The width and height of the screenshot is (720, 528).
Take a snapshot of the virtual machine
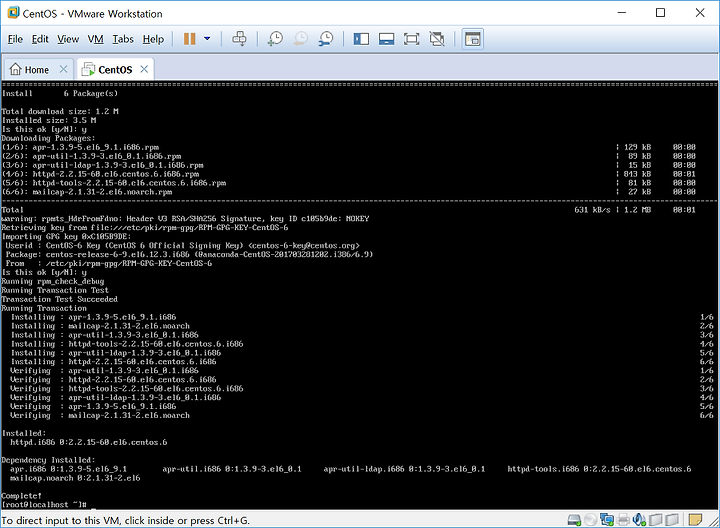tap(275, 39)
